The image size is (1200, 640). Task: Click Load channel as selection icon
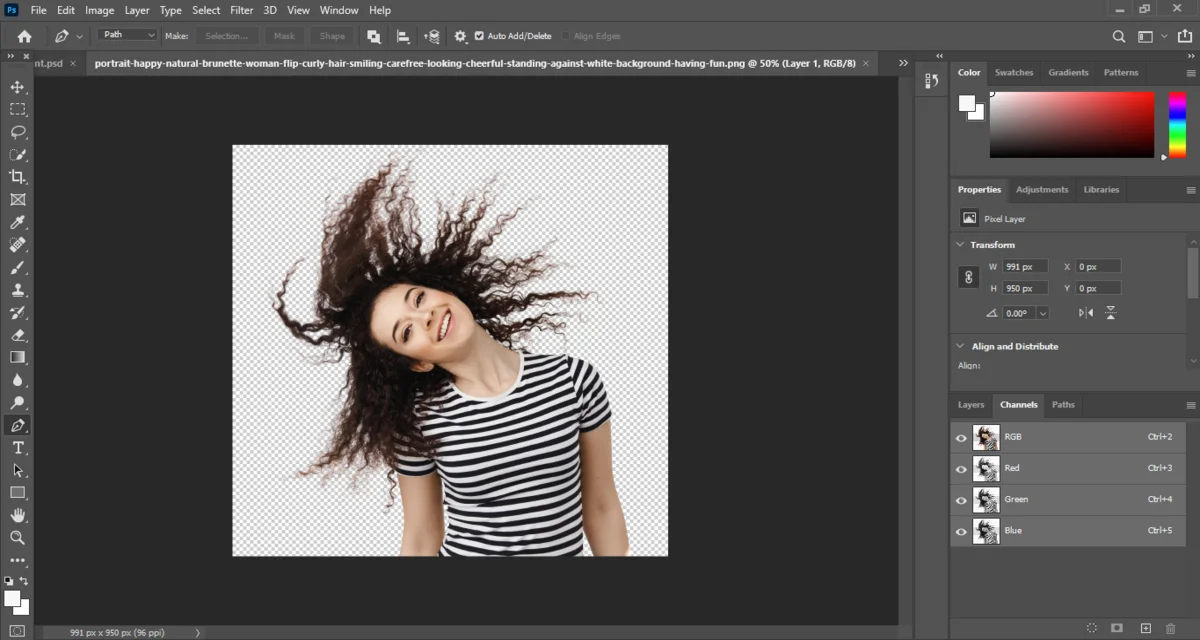[1092, 628]
